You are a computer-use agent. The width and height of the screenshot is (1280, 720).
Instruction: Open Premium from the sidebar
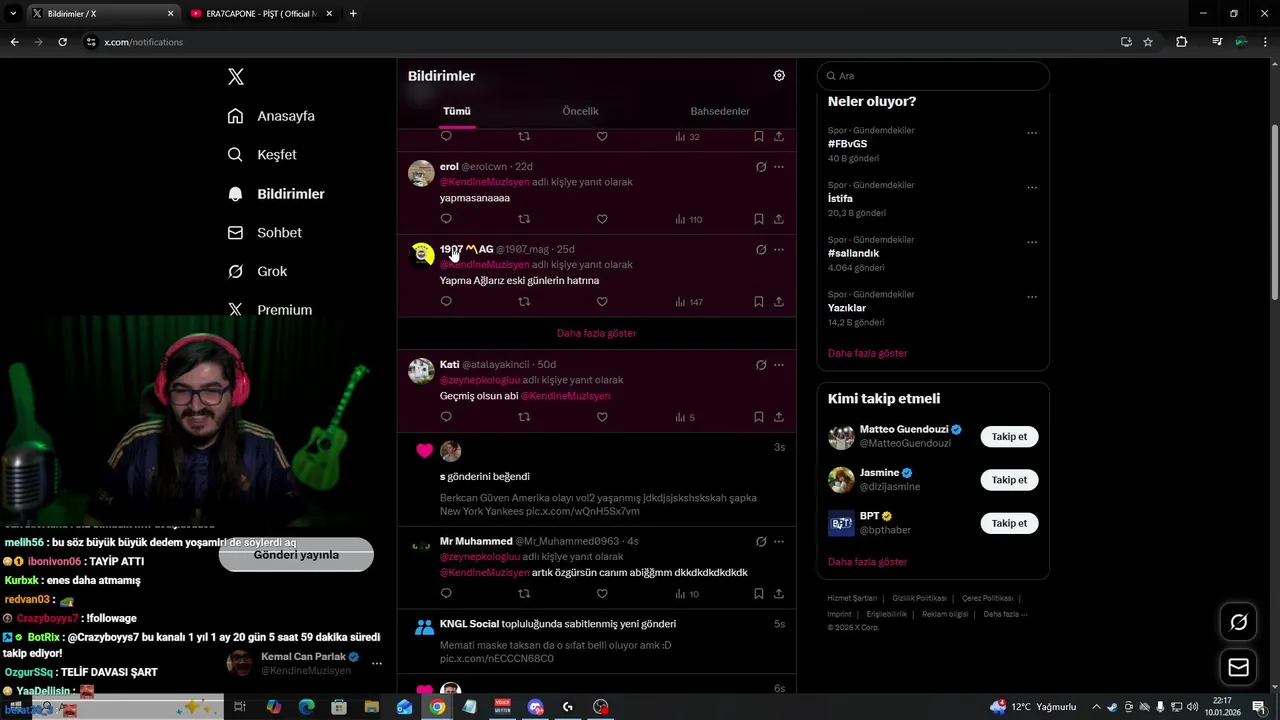pyautogui.click(x=270, y=310)
